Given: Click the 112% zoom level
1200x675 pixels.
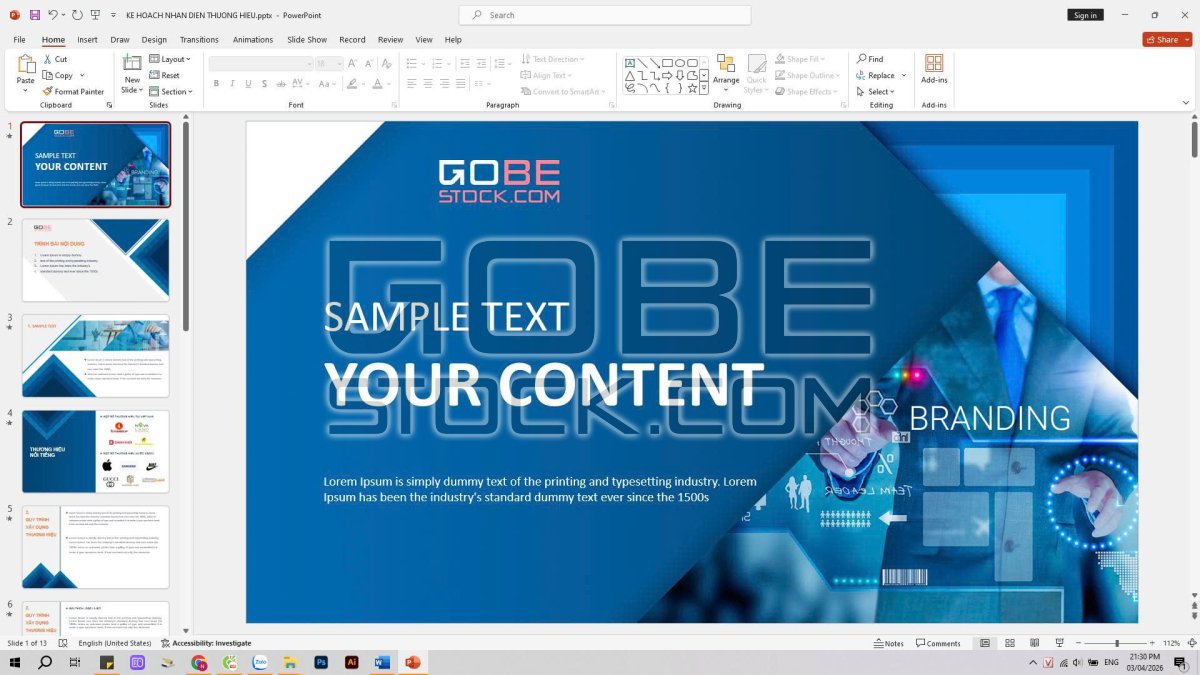Looking at the screenshot, I should click(x=1172, y=643).
